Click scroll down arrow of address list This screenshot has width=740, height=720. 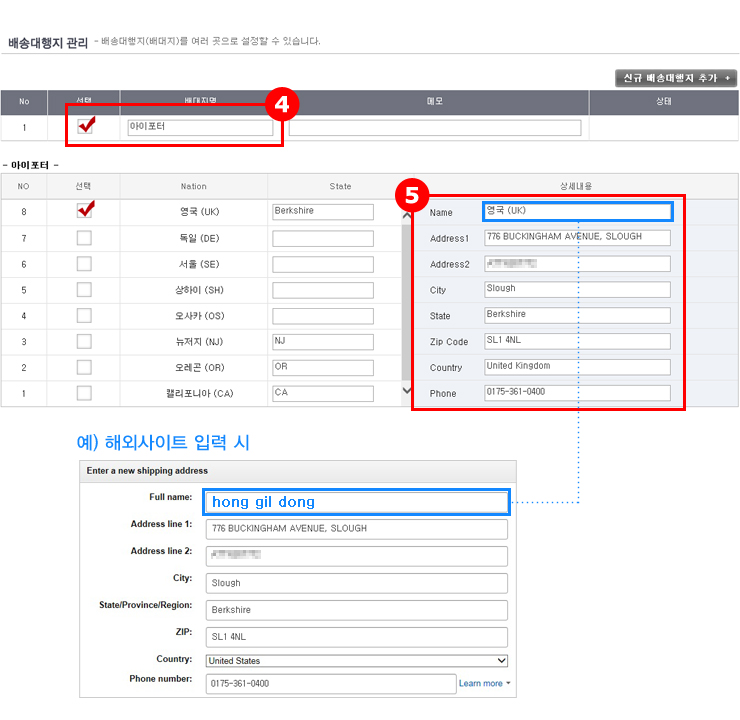[x=406, y=391]
